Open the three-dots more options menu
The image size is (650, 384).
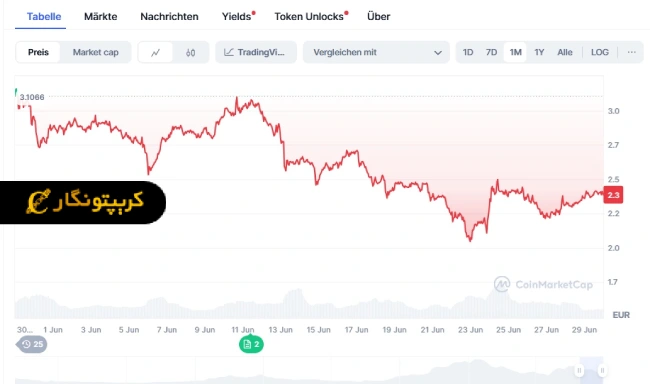[x=631, y=52]
